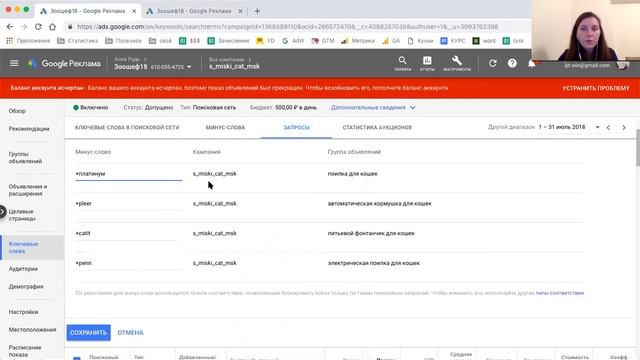Click the browser address bar
640x360 pixels.
click(287, 27)
